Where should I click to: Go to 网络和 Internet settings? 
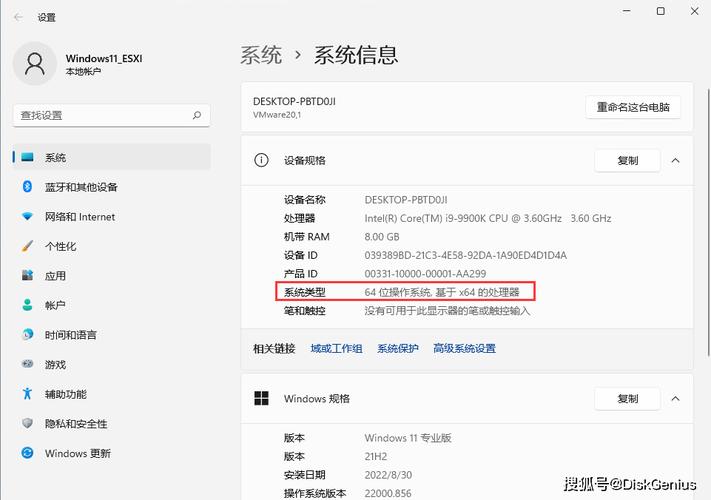(112, 217)
